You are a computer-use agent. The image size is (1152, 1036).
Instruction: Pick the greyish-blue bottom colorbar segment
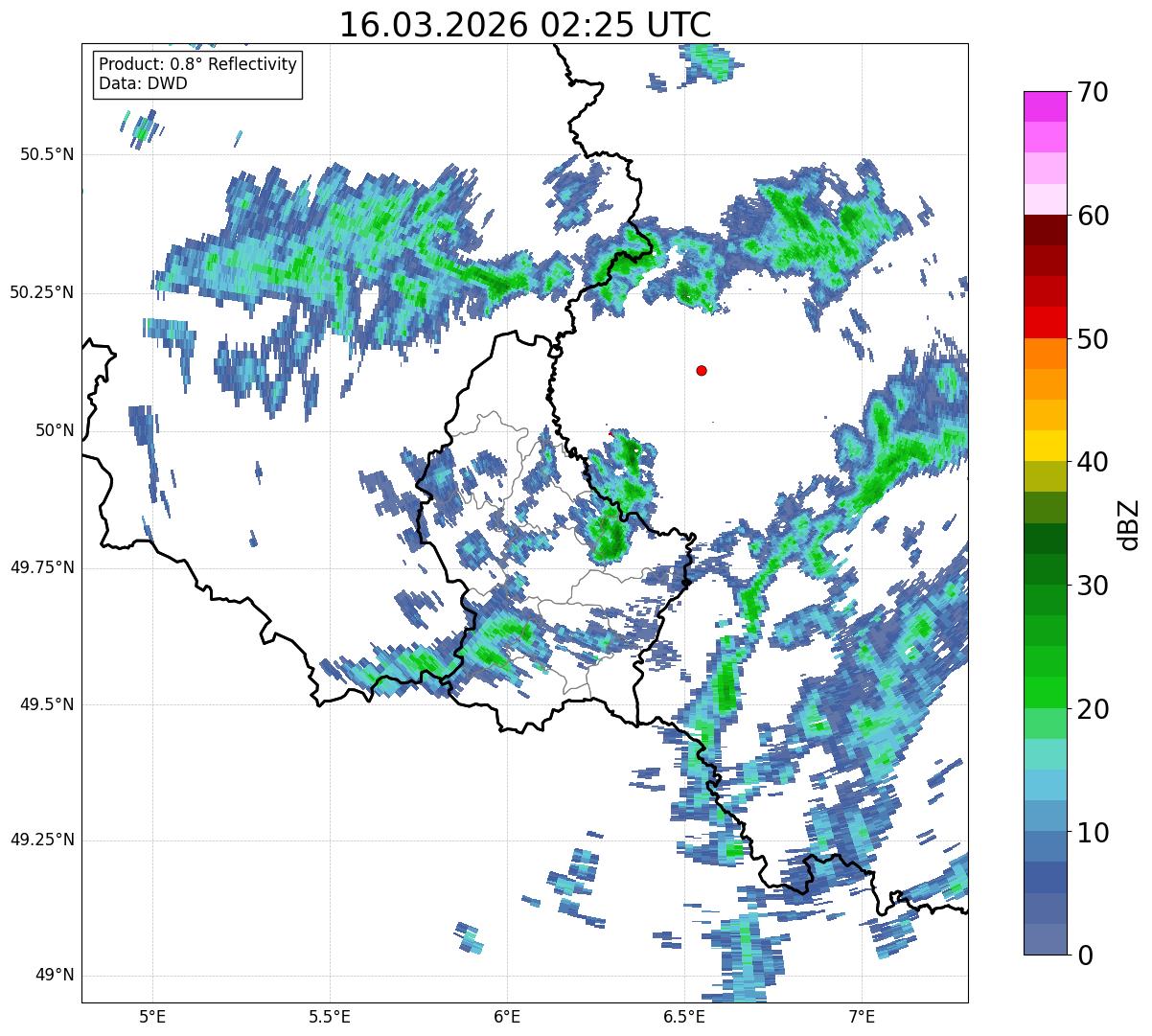(x=1045, y=939)
